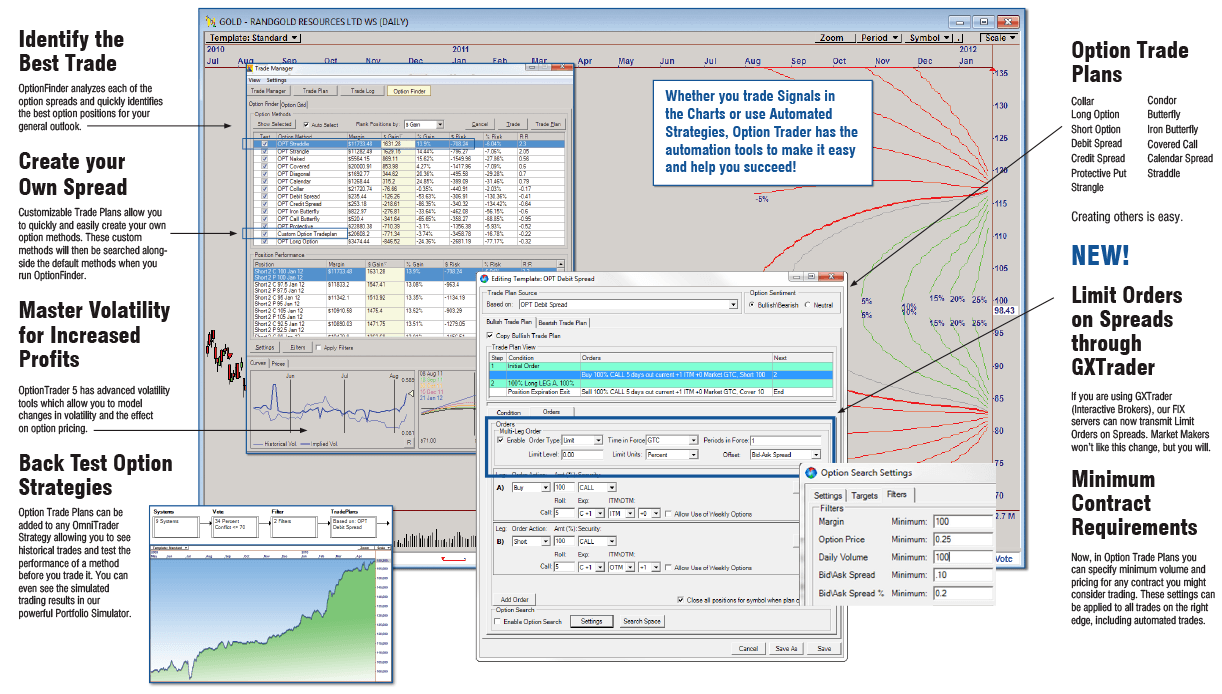Switch to the Prices tab
The image size is (1222, 694).
coord(278,364)
